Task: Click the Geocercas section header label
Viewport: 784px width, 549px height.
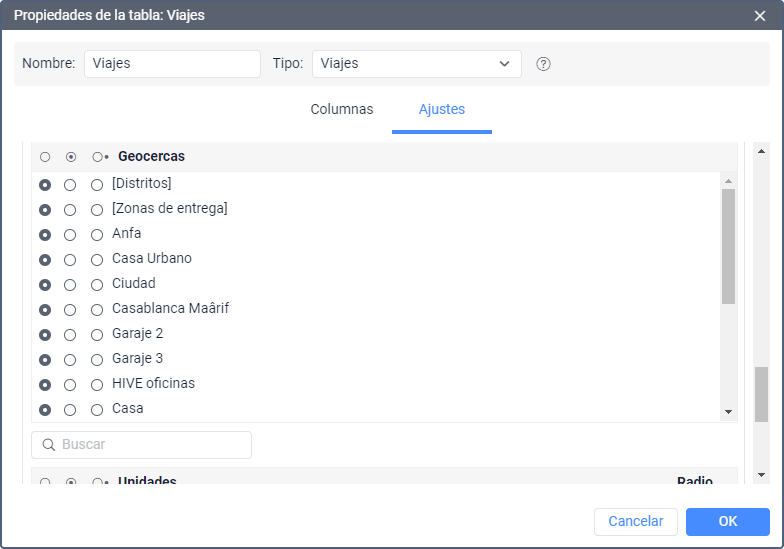Action: (x=152, y=156)
